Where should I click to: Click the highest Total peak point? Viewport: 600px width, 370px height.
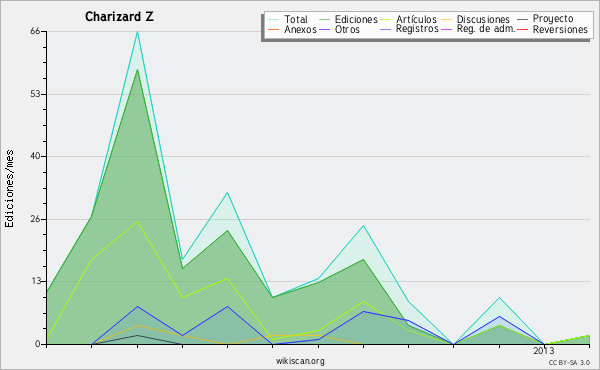point(137,32)
